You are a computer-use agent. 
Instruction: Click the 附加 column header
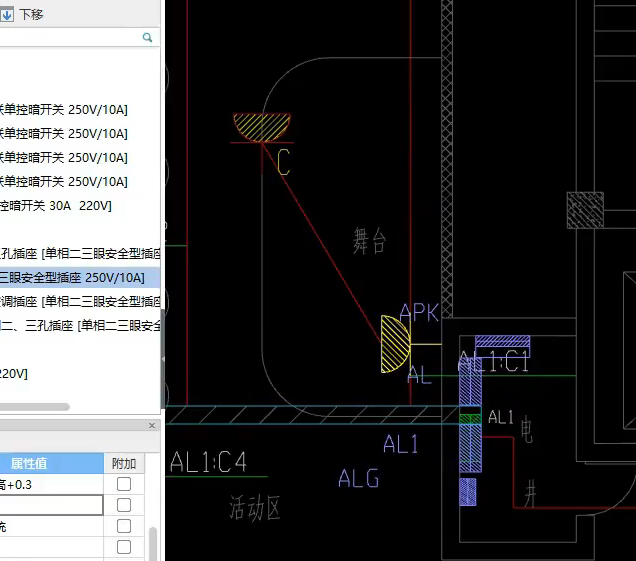[x=124, y=463]
